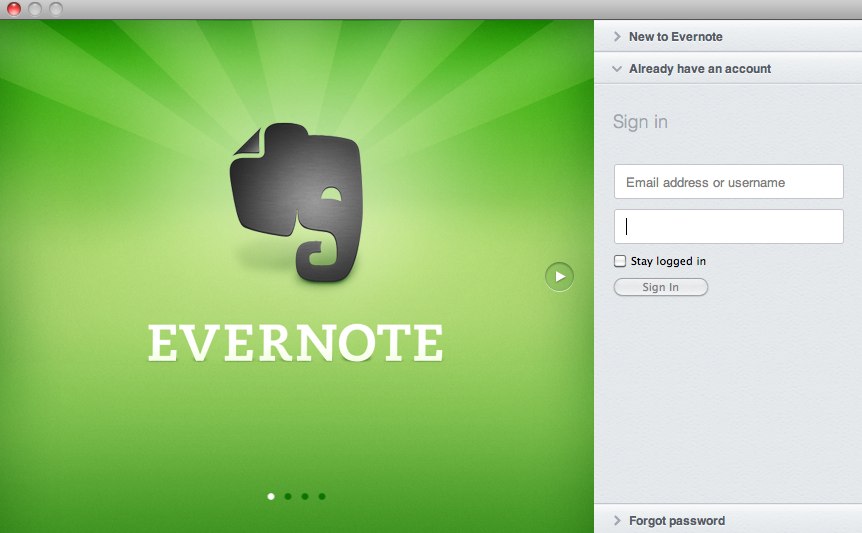Click the window minimize button
The width and height of the screenshot is (862, 533).
point(35,9)
